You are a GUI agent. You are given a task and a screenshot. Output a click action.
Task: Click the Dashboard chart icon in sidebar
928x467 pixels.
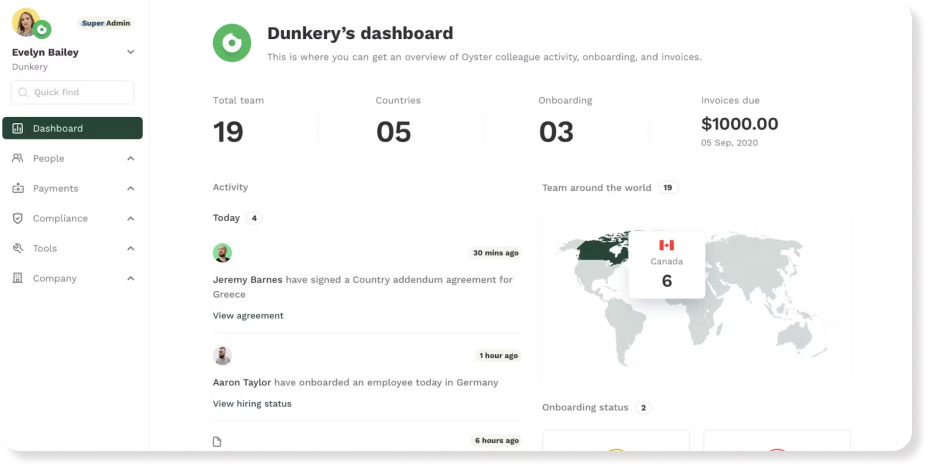pos(18,128)
